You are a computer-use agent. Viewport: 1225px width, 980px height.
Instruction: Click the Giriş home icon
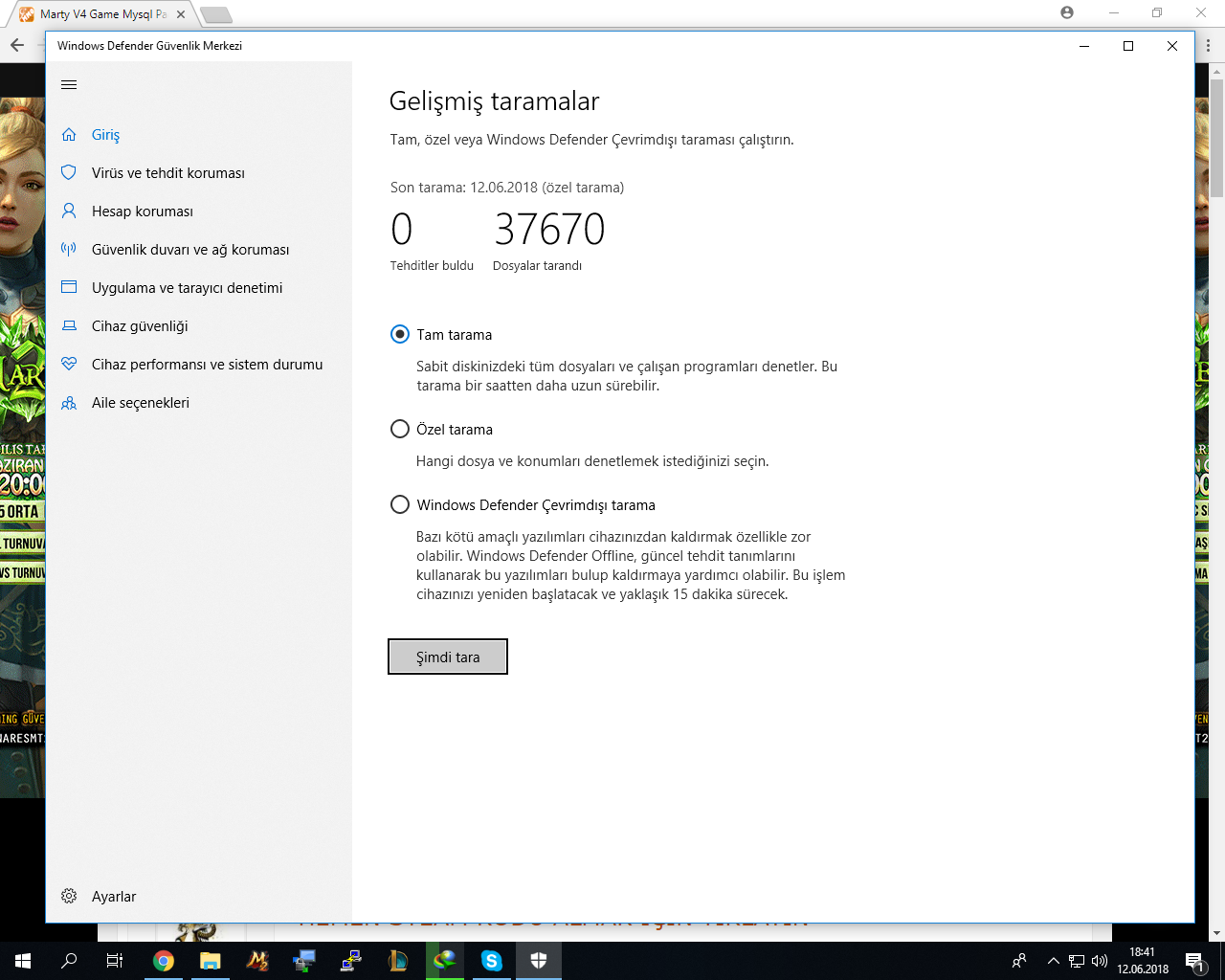coord(69,135)
